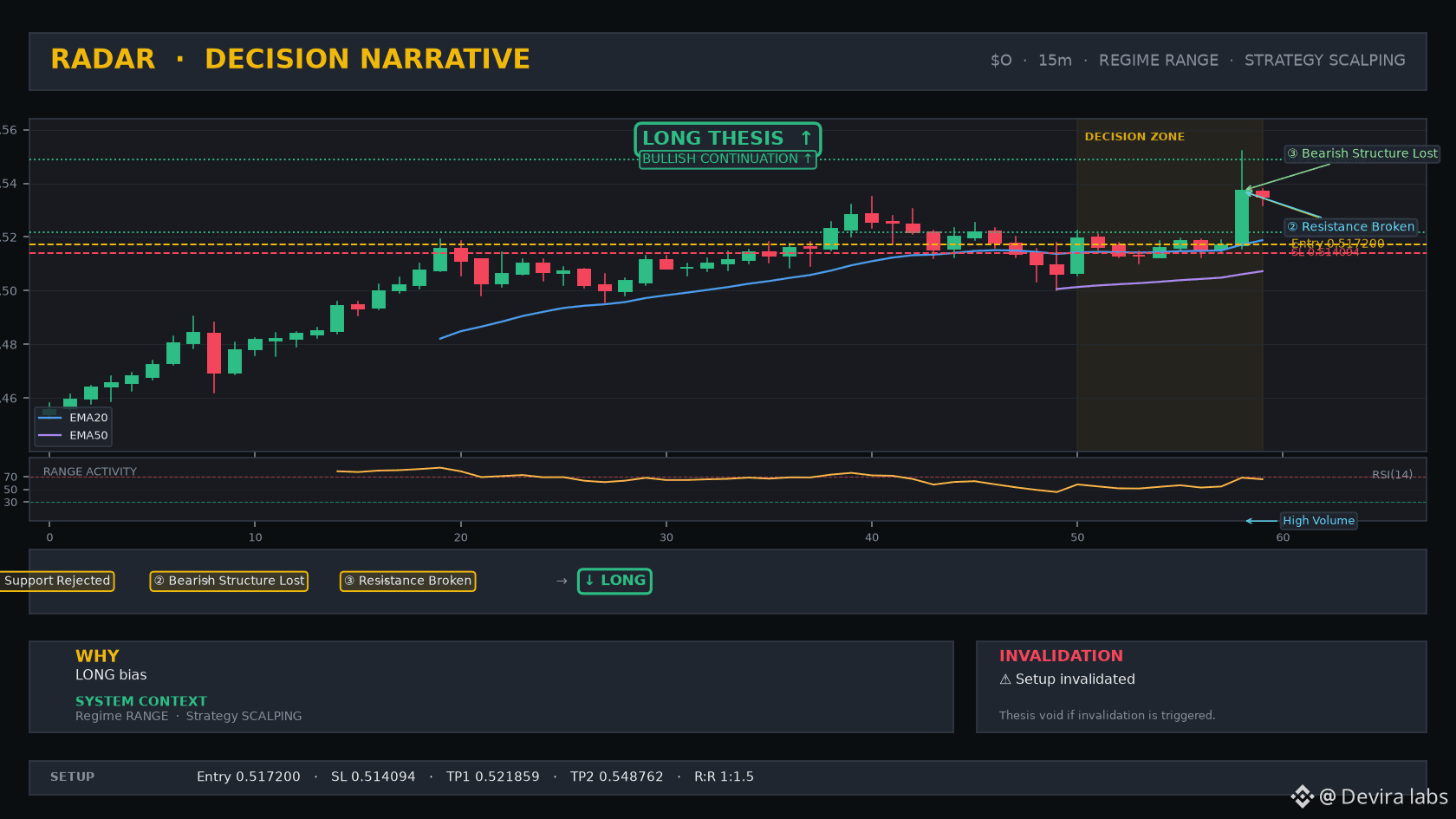
Task: Click the BULLISH CONTINUATION tag
Action: tap(727, 159)
